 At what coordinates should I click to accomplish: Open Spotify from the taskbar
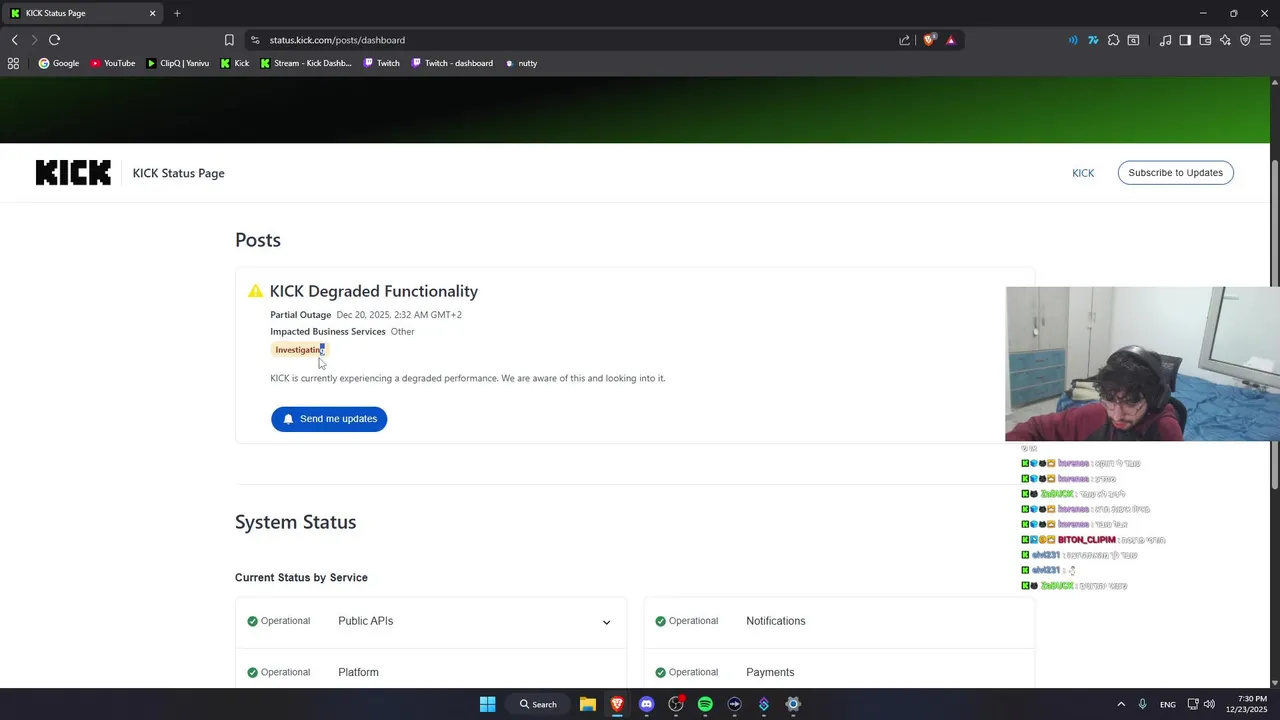click(x=705, y=704)
